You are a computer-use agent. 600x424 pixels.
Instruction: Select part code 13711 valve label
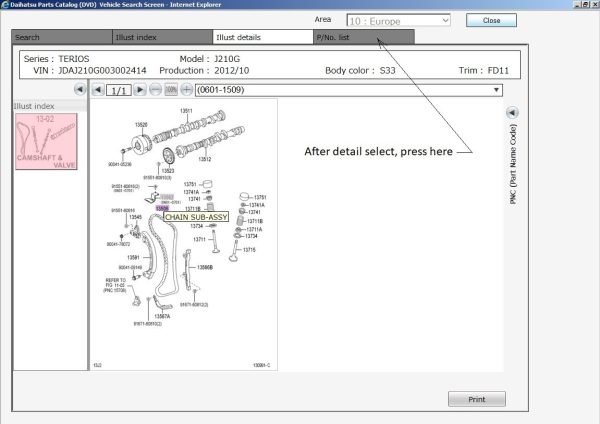[199, 239]
